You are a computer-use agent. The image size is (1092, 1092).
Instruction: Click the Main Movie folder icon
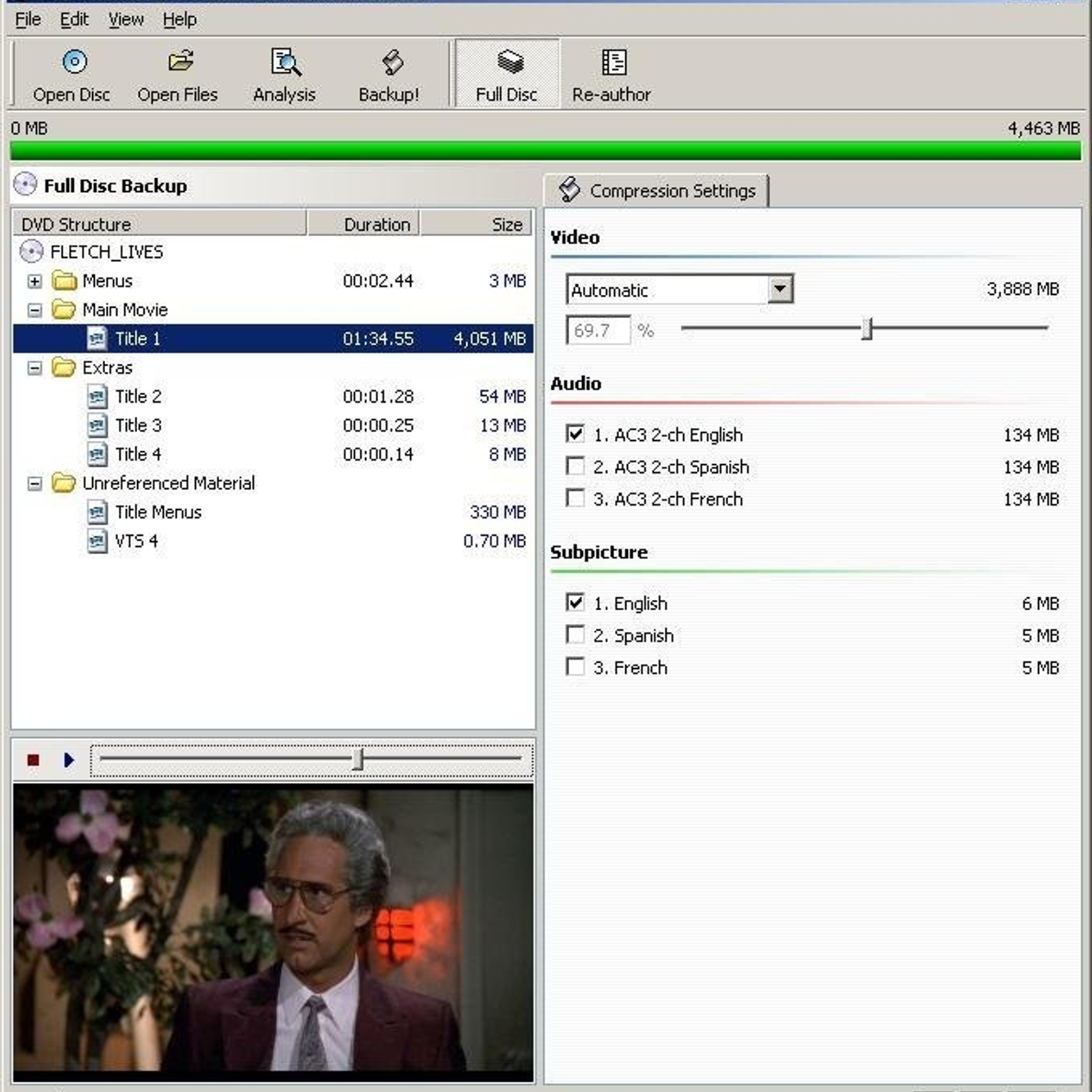(64, 310)
